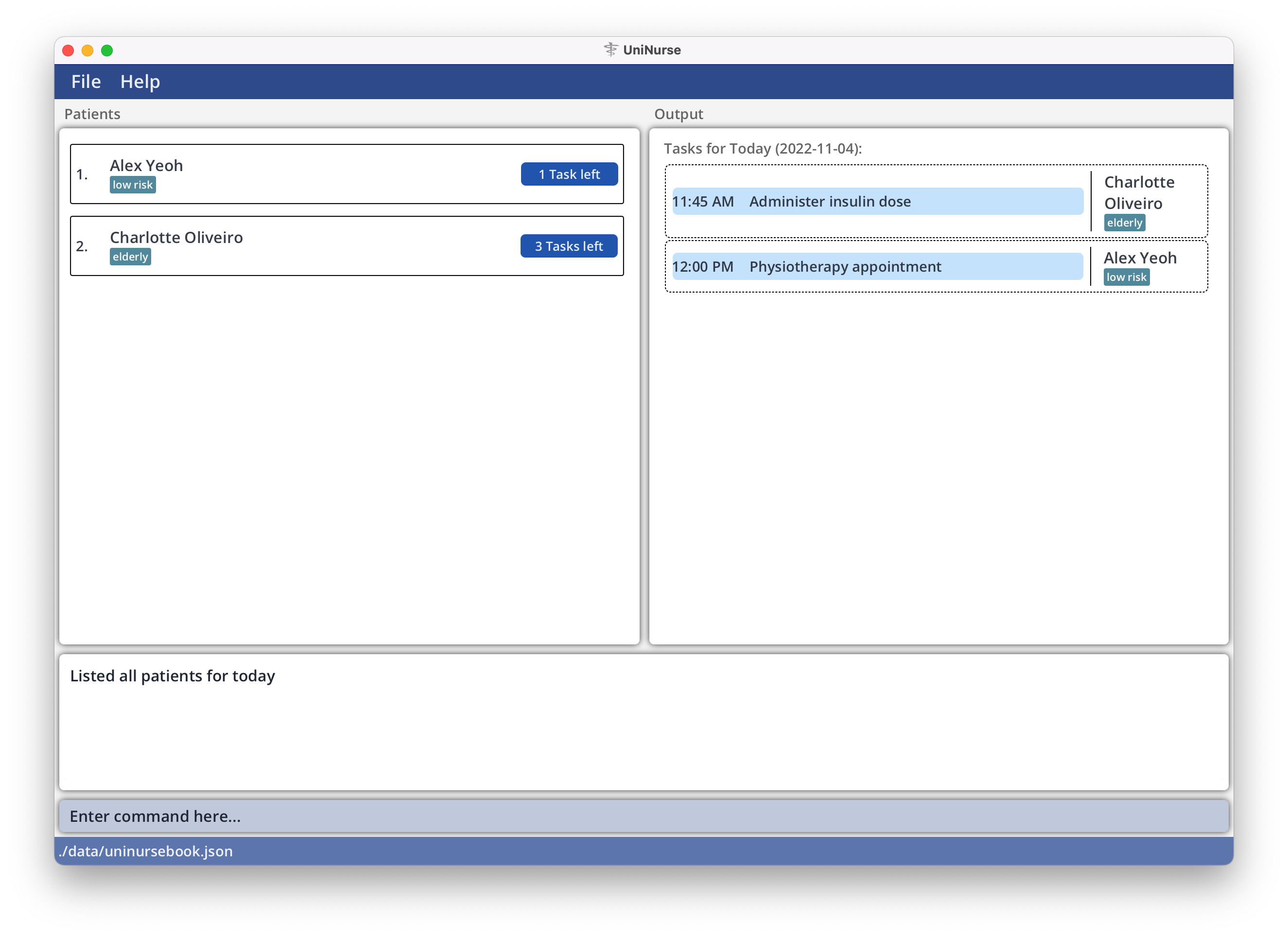This screenshot has height=937, width=1288.
Task: Select the Charlotte Oliveiro patient card
Action: coord(347,246)
